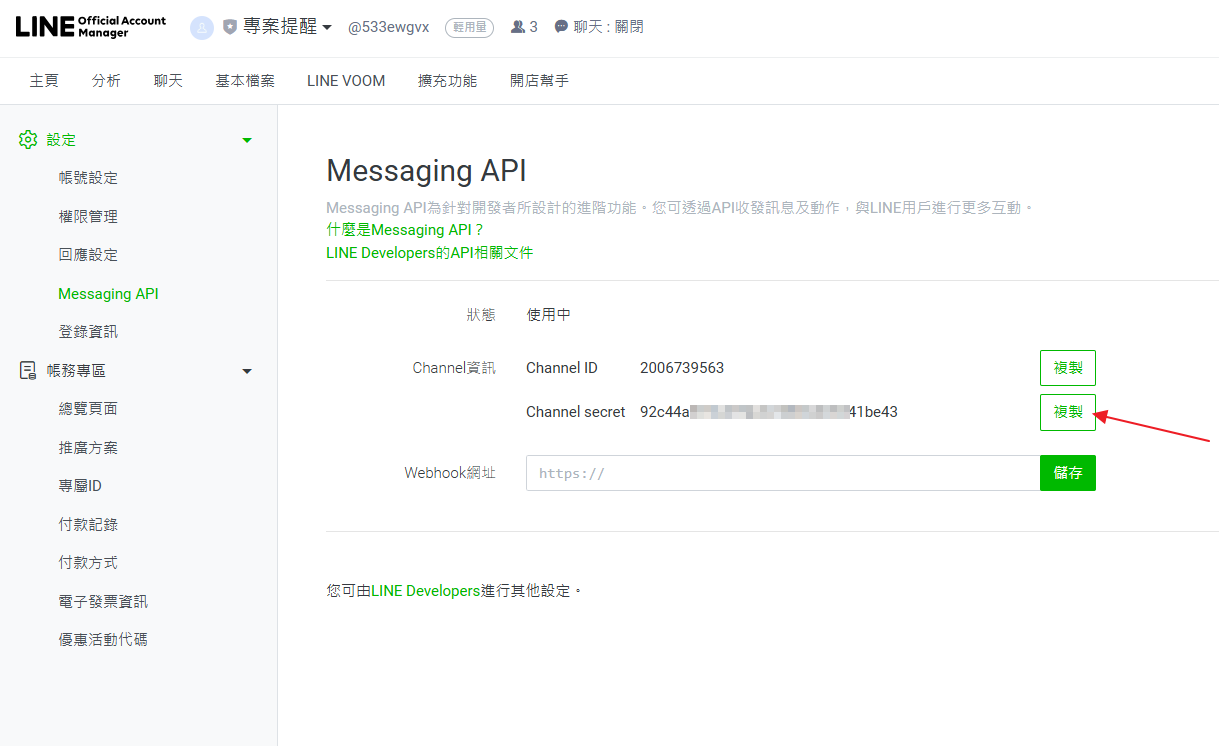
Task: Click the shield badge beside 專案提醒
Action: [x=230, y=27]
